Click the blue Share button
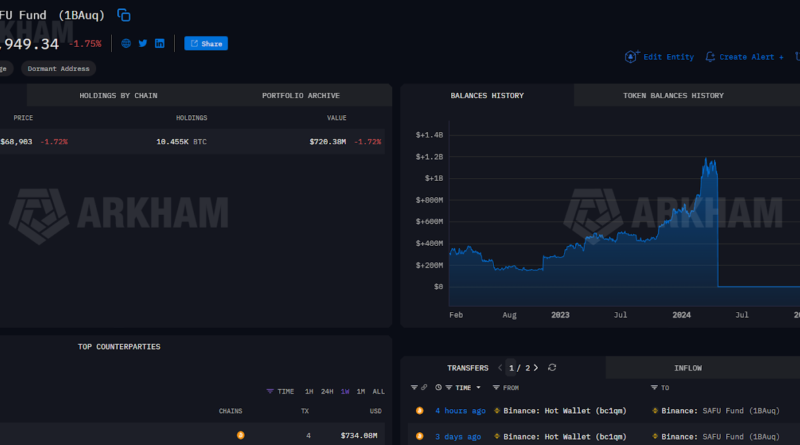The width and height of the screenshot is (800, 445). point(206,43)
